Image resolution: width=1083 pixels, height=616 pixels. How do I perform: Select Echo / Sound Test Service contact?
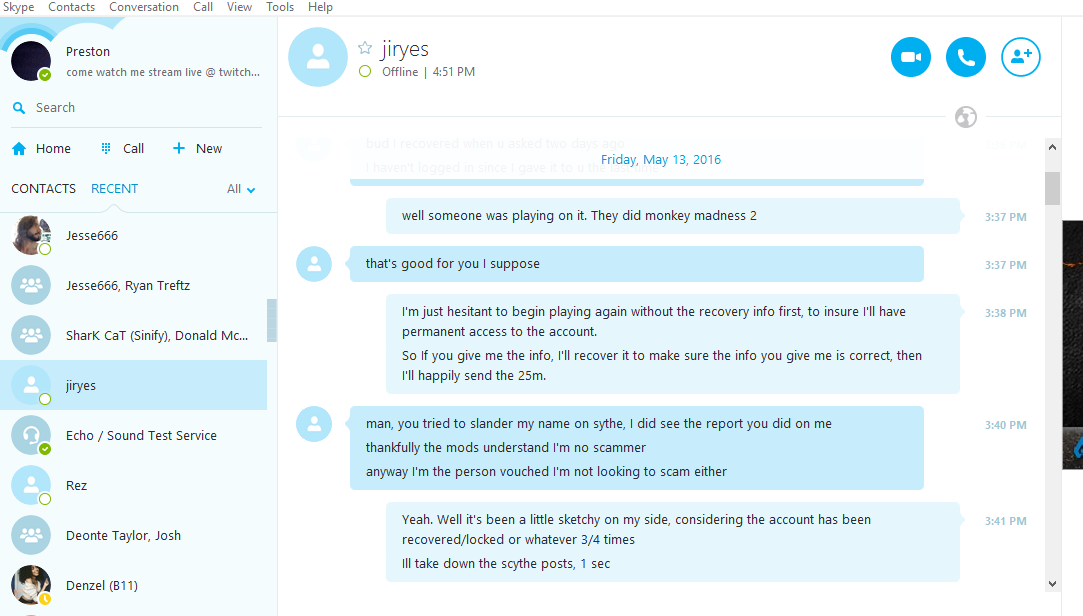tap(134, 435)
